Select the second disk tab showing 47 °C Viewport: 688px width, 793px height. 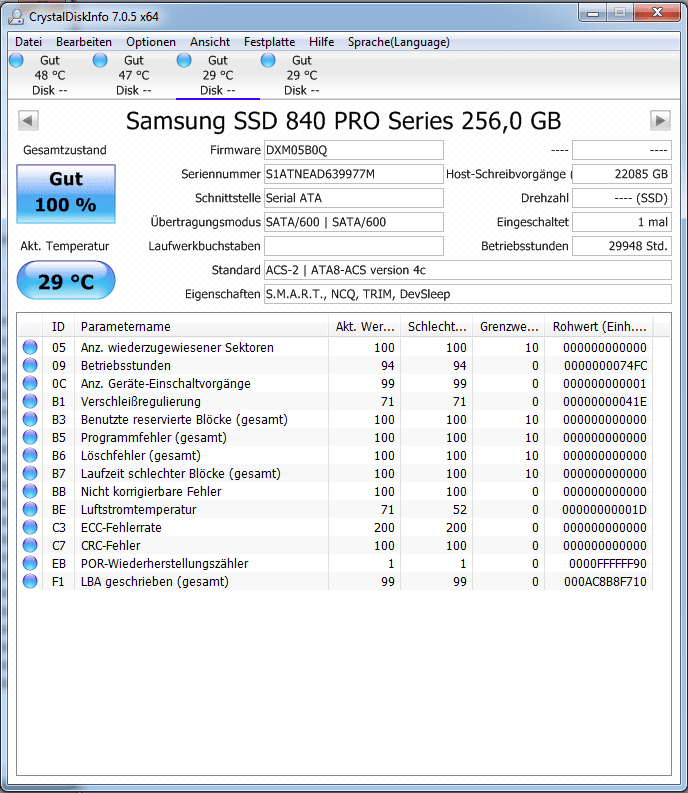(134, 75)
